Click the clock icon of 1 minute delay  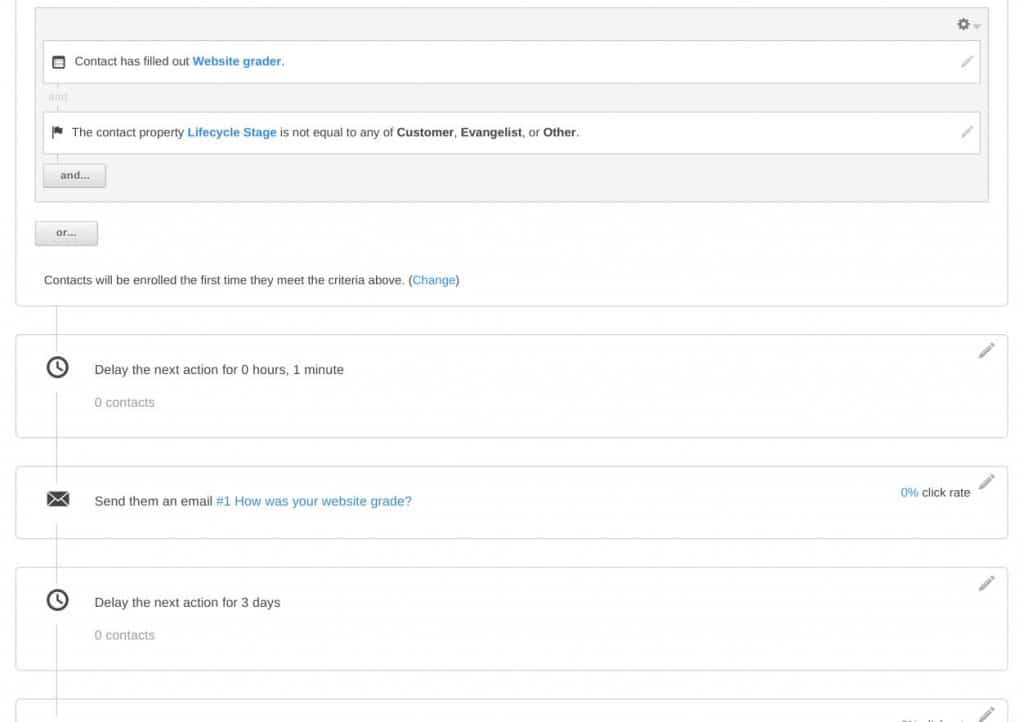coord(57,368)
